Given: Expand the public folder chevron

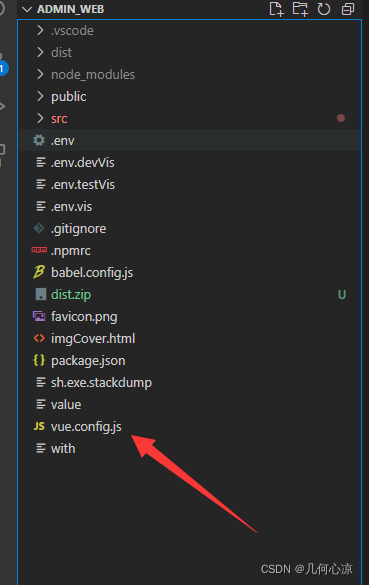Looking at the screenshot, I should point(40,96).
